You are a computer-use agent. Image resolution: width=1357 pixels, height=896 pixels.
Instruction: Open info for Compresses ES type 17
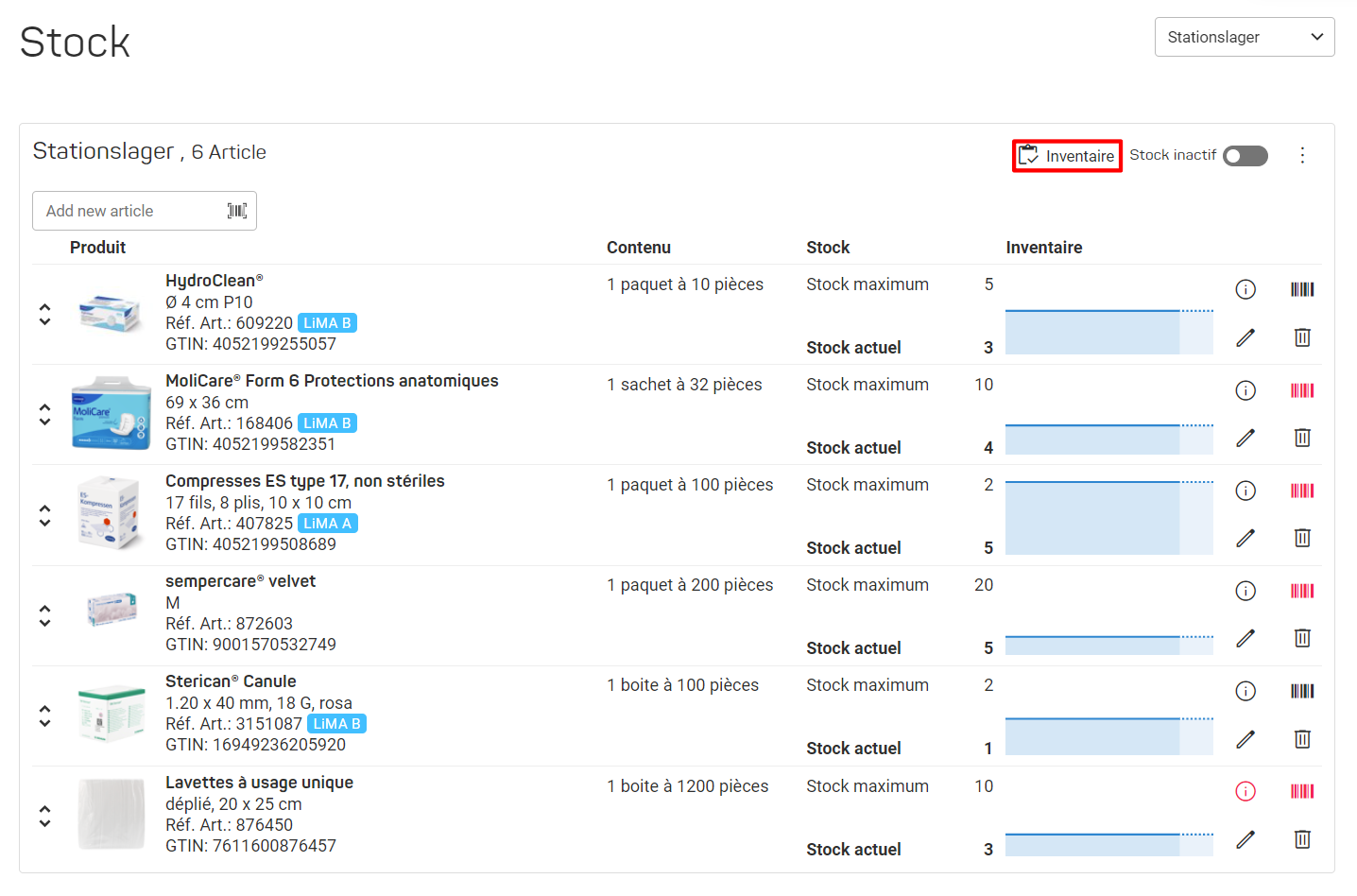point(1245,490)
